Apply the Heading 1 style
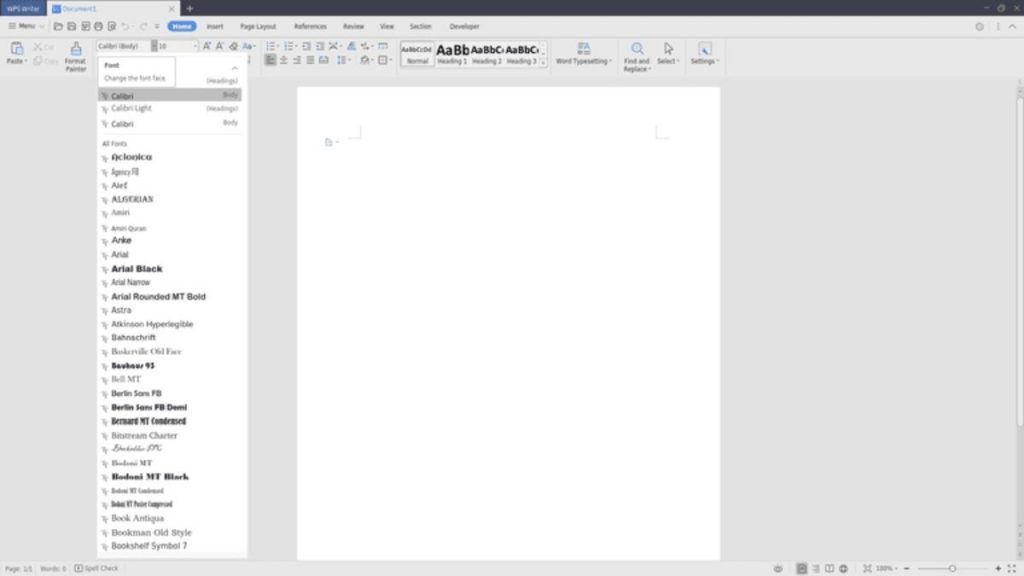 click(452, 50)
